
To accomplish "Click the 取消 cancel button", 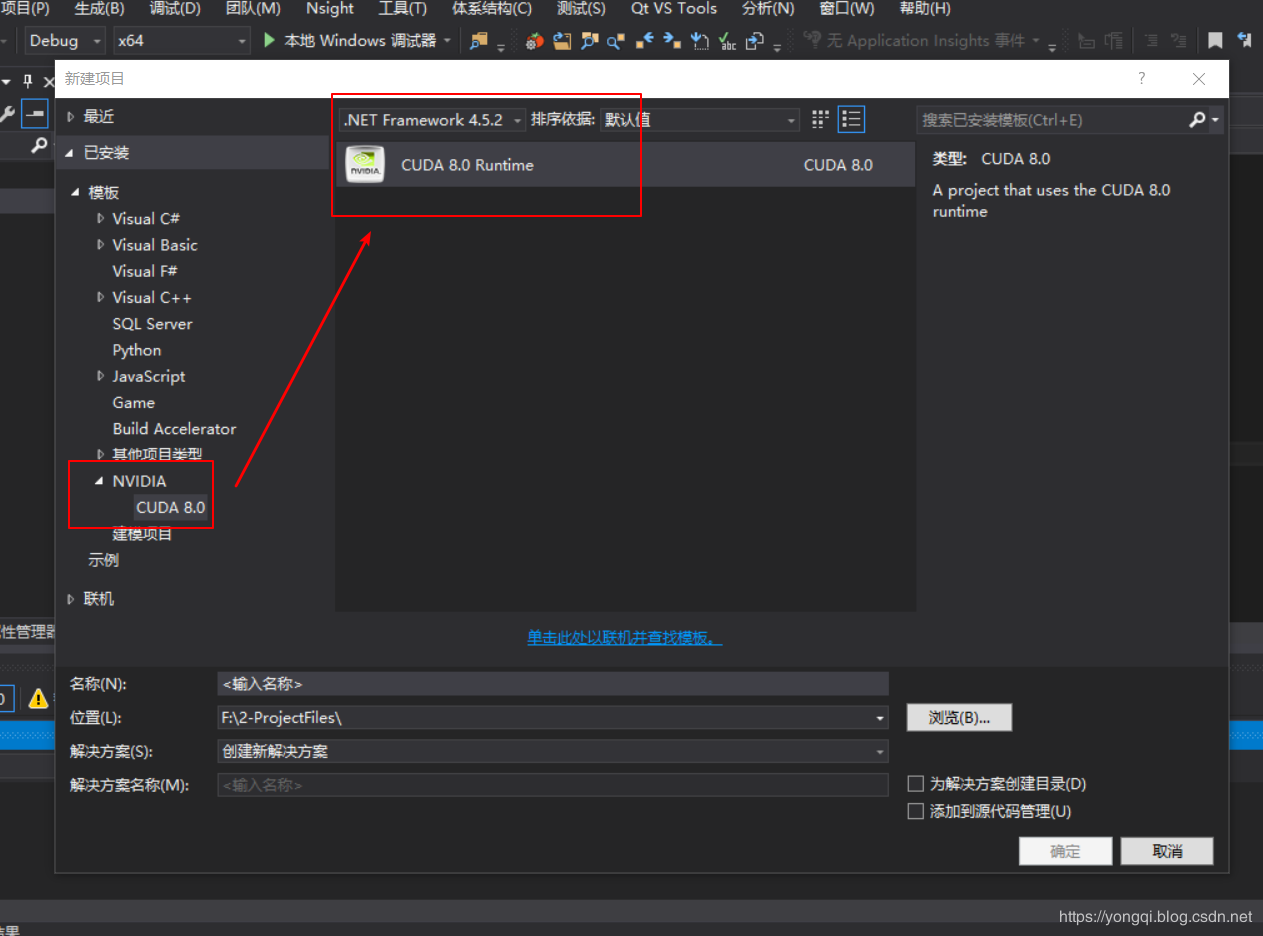I will [x=1167, y=851].
